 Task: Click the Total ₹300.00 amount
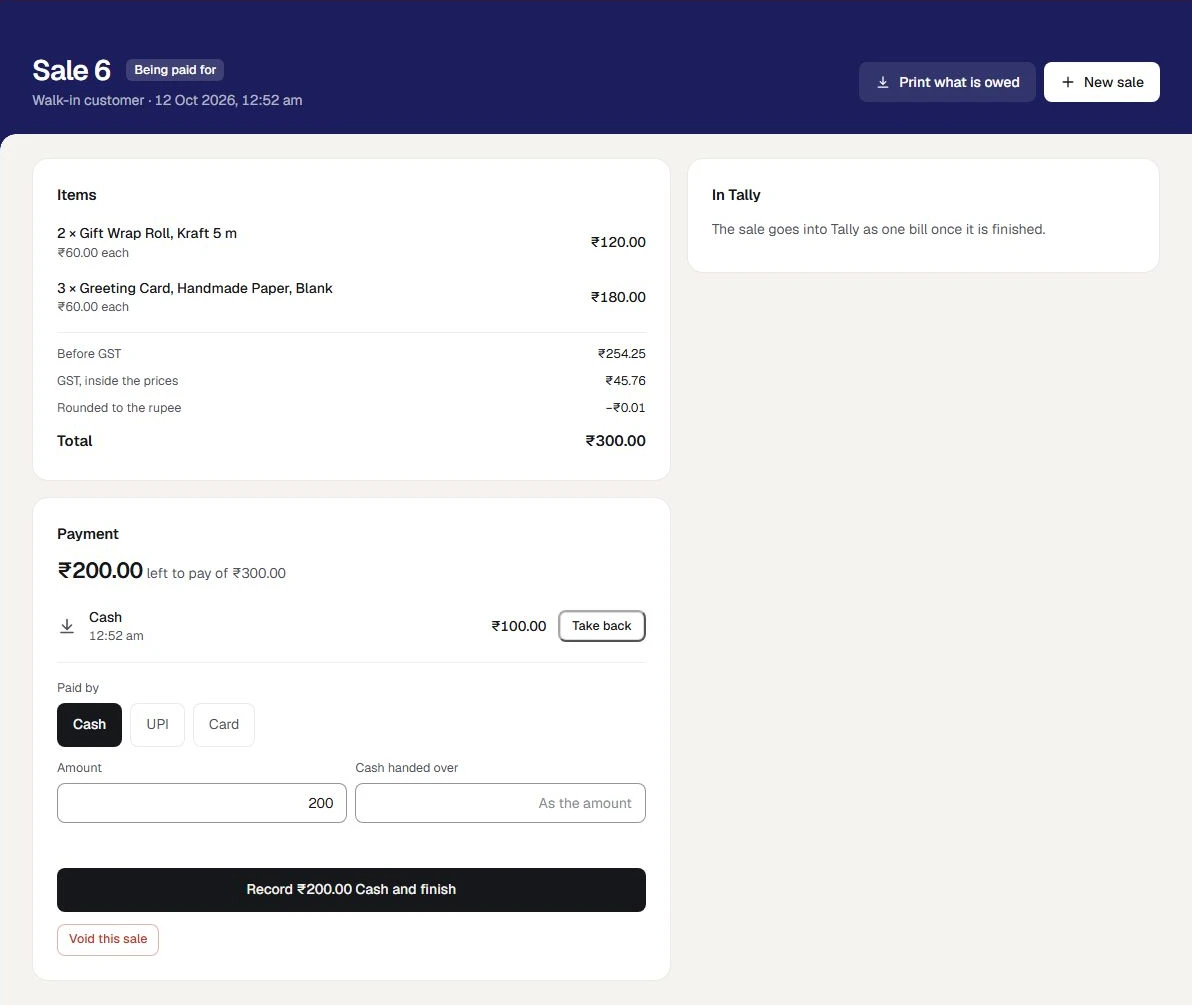click(x=615, y=441)
